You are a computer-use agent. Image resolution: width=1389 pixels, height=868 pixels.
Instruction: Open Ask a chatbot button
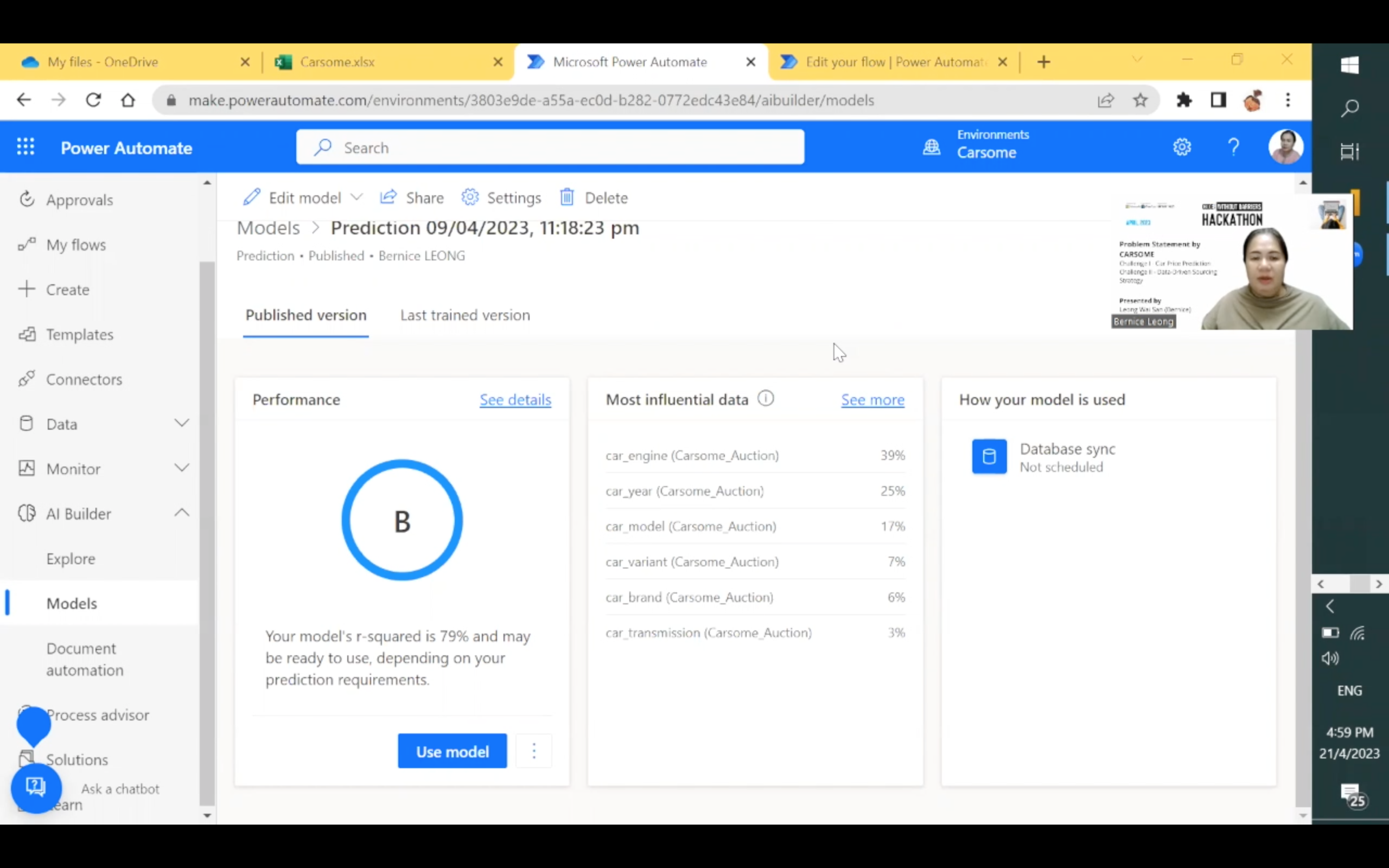(36, 788)
